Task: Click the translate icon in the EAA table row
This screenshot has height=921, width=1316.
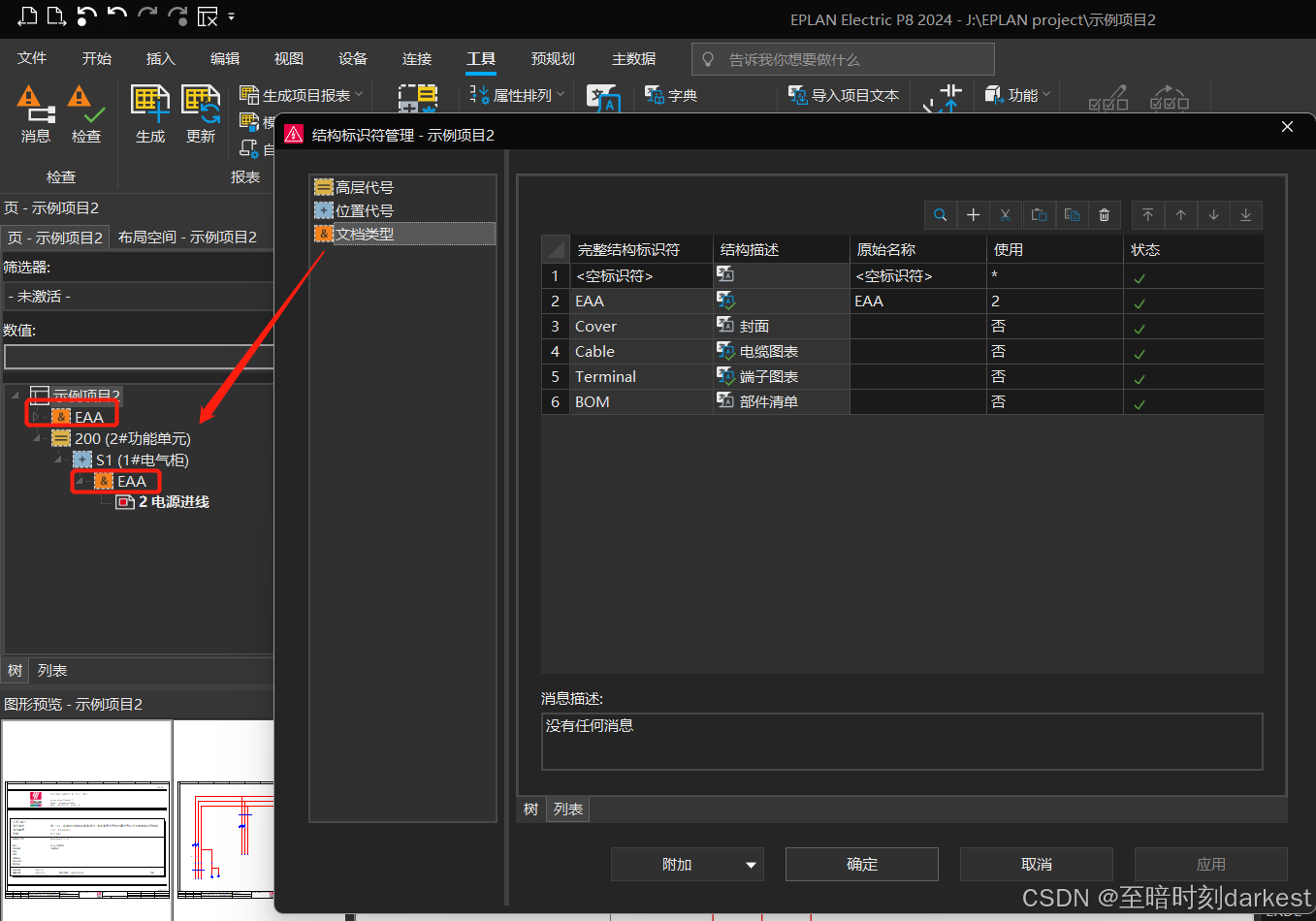Action: click(x=725, y=301)
